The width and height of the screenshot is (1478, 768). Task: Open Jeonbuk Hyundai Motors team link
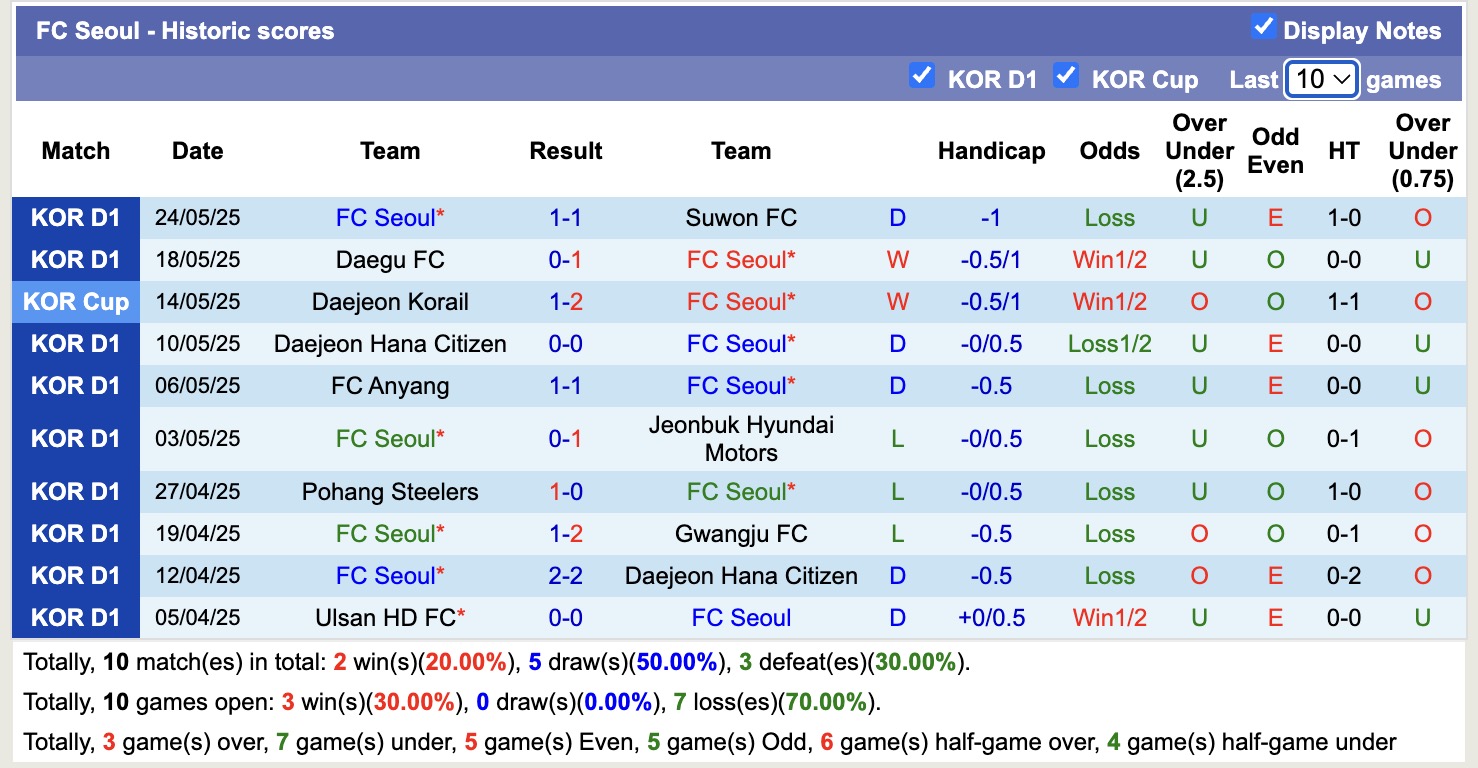point(740,438)
